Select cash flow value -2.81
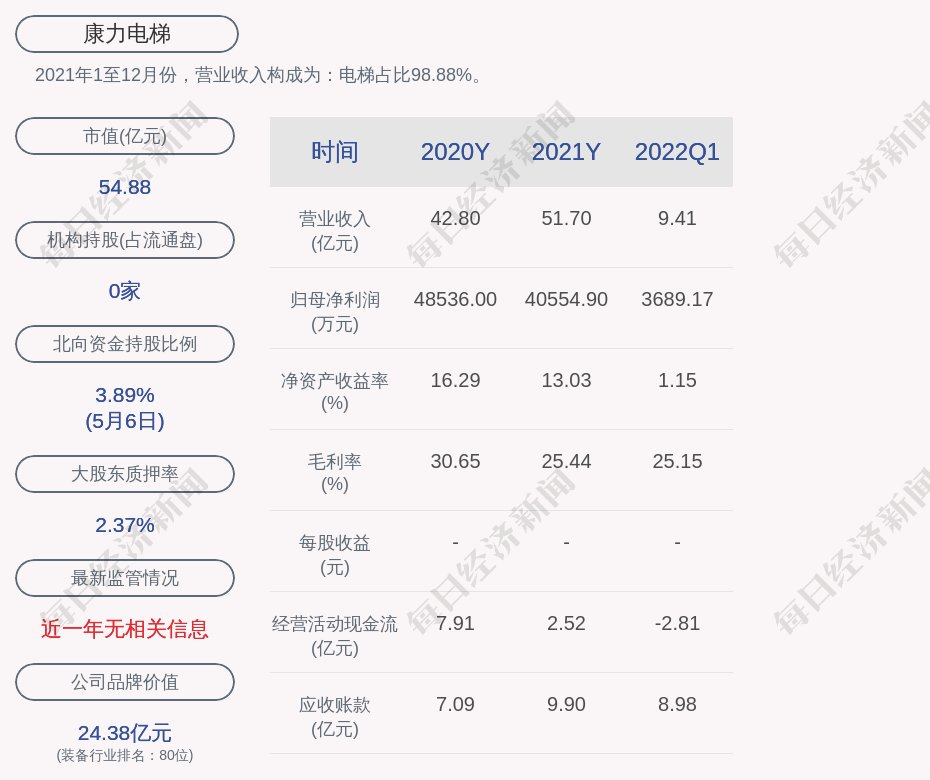This screenshot has height=780, width=930. pyautogui.click(x=677, y=623)
